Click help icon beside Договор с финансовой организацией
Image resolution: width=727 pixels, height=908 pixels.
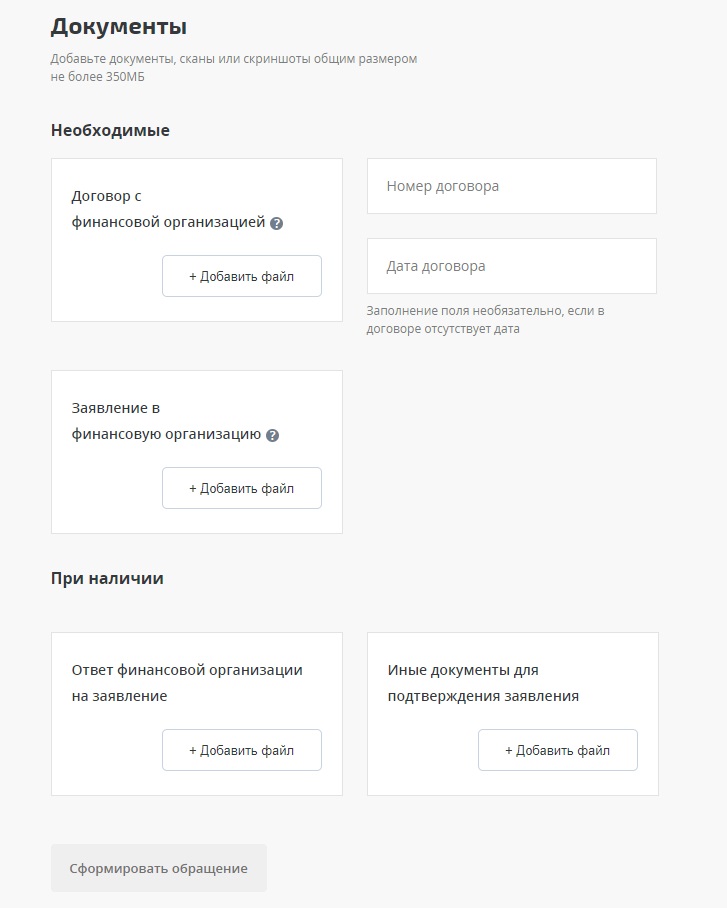(x=277, y=223)
